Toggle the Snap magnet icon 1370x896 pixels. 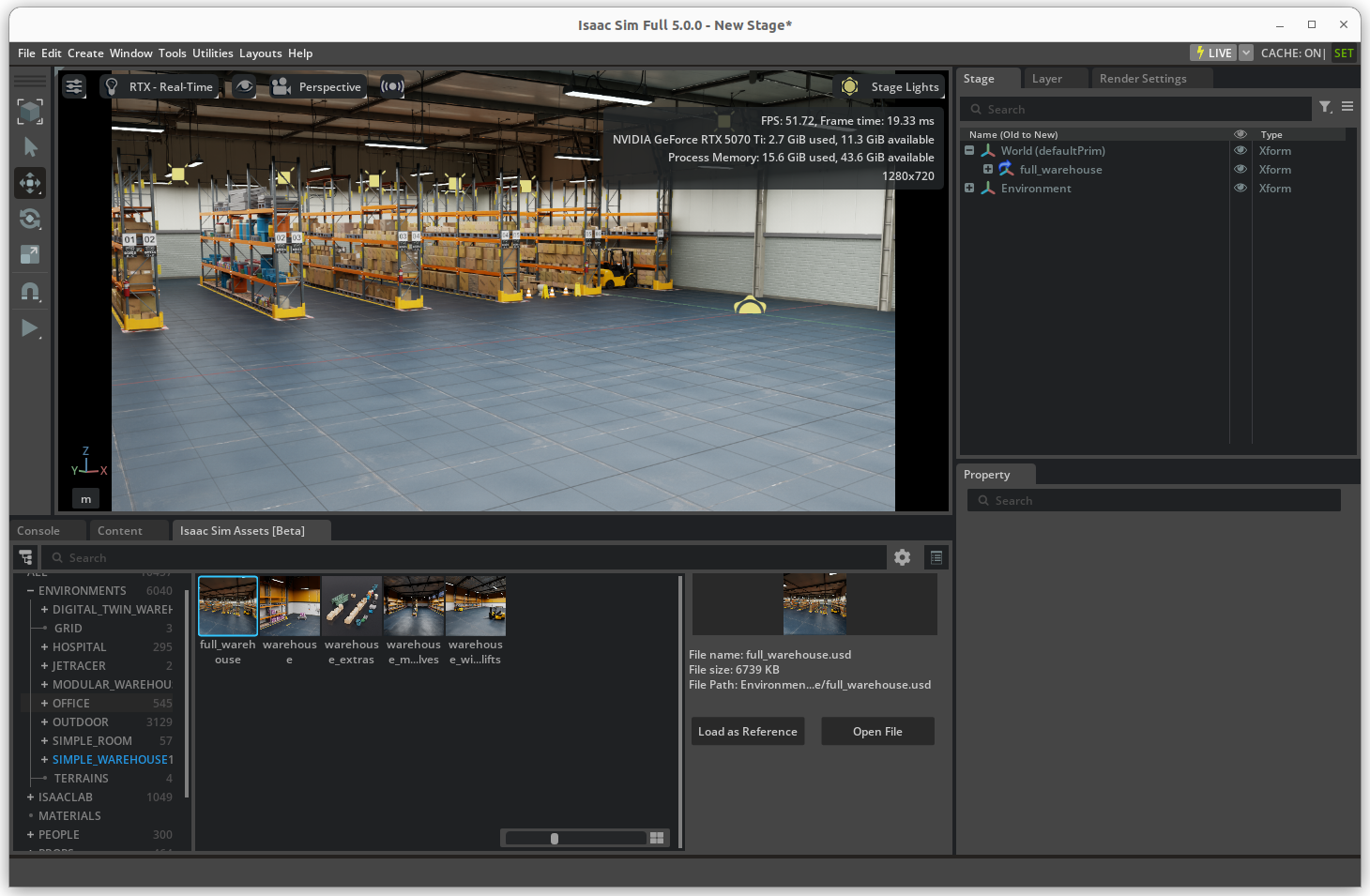(30, 292)
